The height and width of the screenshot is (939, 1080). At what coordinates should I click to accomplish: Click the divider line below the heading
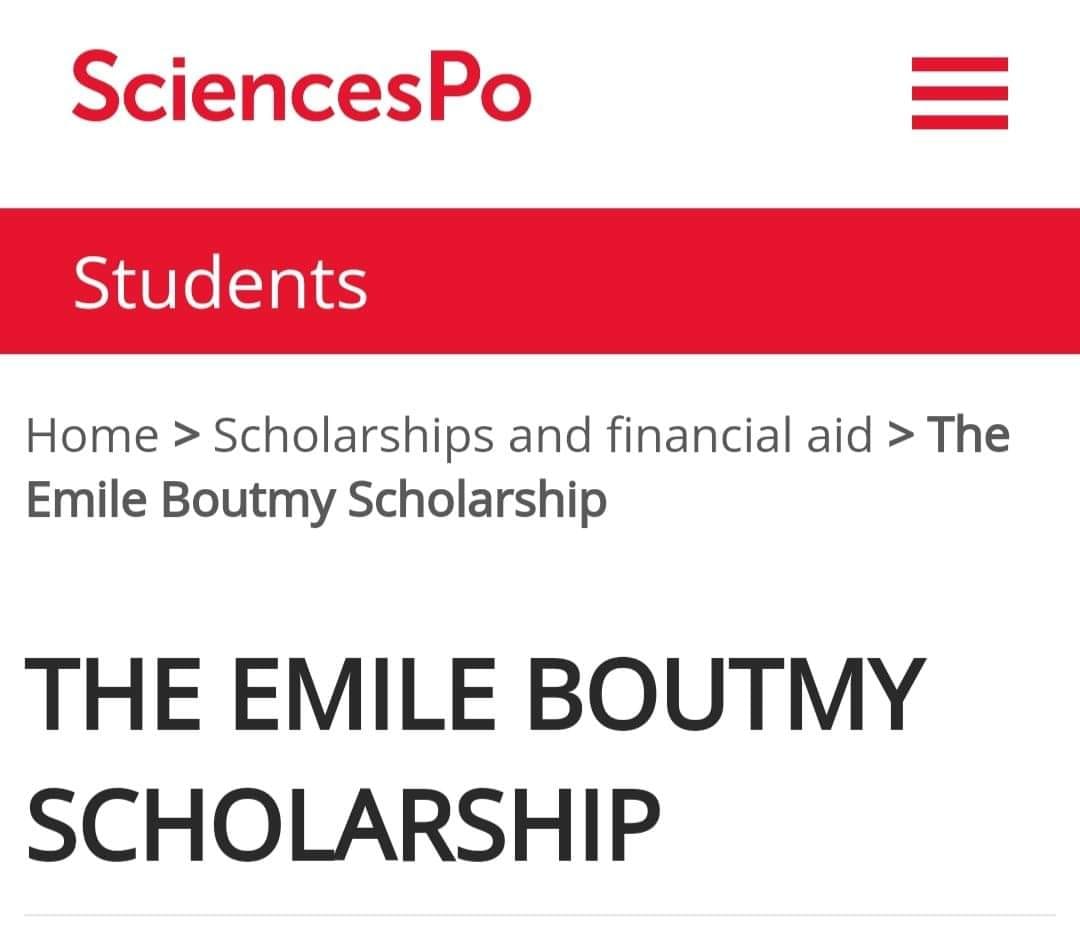540,914
